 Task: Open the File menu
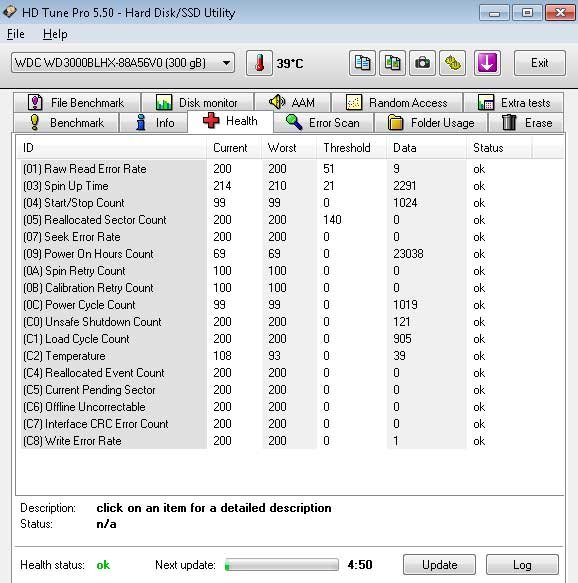click(16, 34)
